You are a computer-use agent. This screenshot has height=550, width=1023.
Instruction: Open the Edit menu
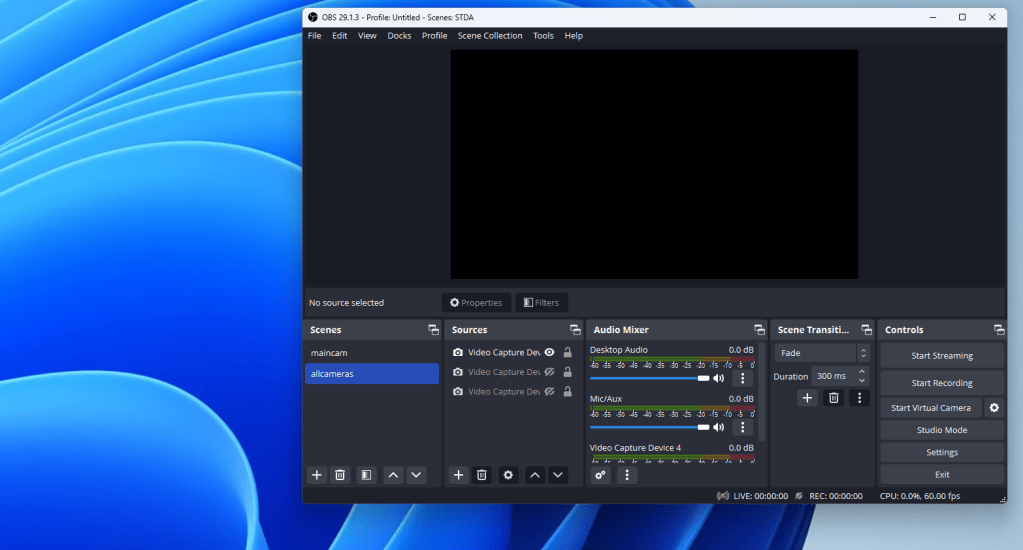point(339,36)
